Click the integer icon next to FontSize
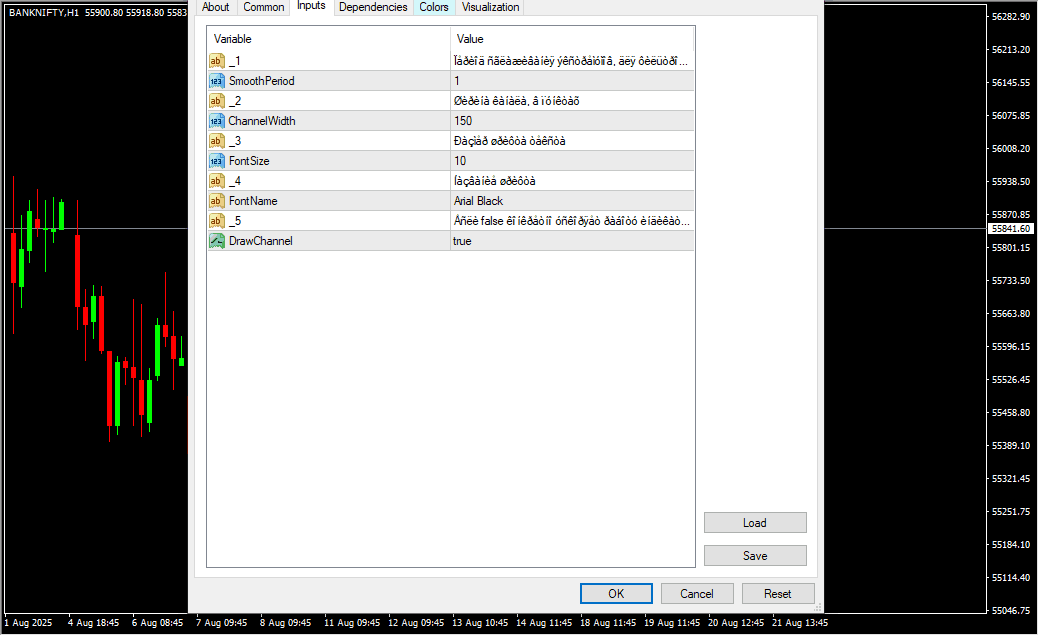This screenshot has width=1039, height=636. (x=216, y=161)
